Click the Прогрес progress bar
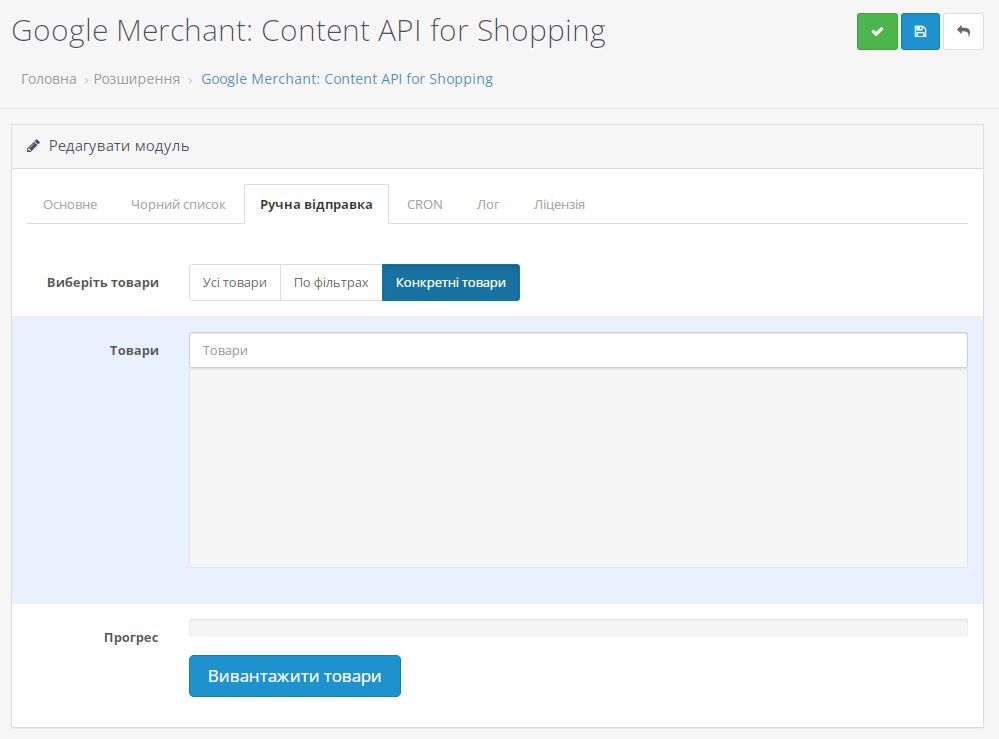This screenshot has height=739, width=999. click(577, 626)
